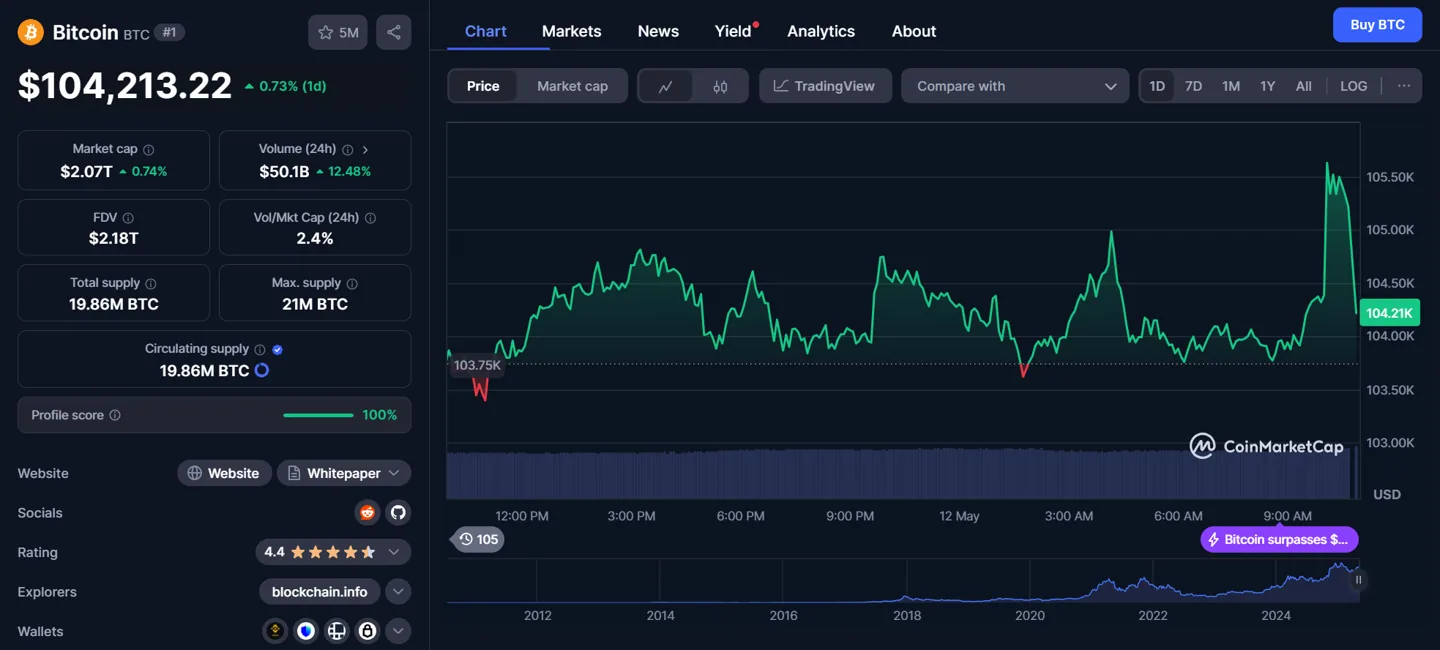Open the Compare with dropdown
This screenshot has width=1440, height=650.
[x=1015, y=86]
